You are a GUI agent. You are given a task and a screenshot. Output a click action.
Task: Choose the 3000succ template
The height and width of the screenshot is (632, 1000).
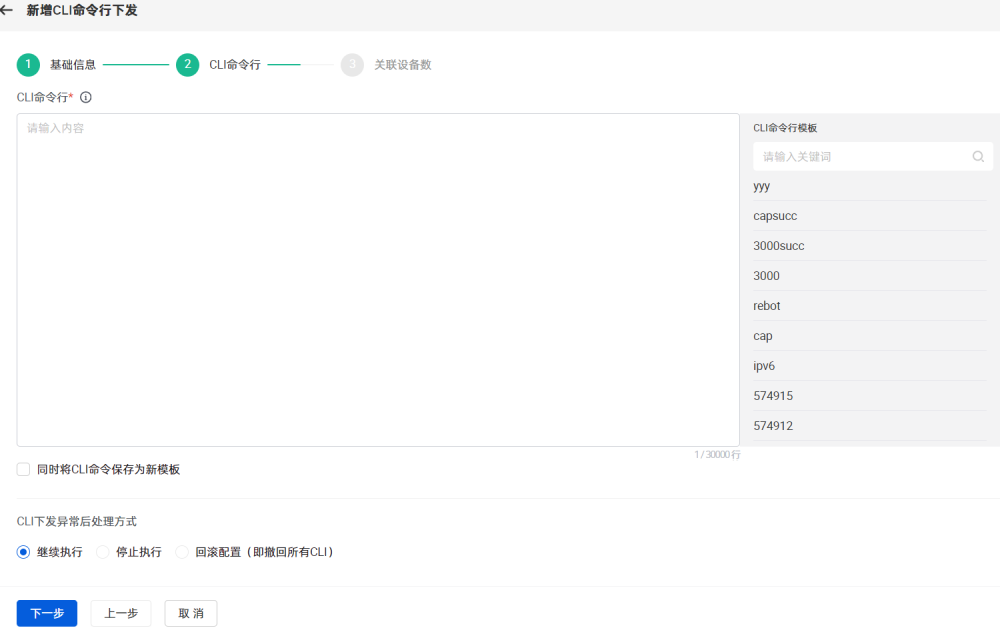[779, 246]
